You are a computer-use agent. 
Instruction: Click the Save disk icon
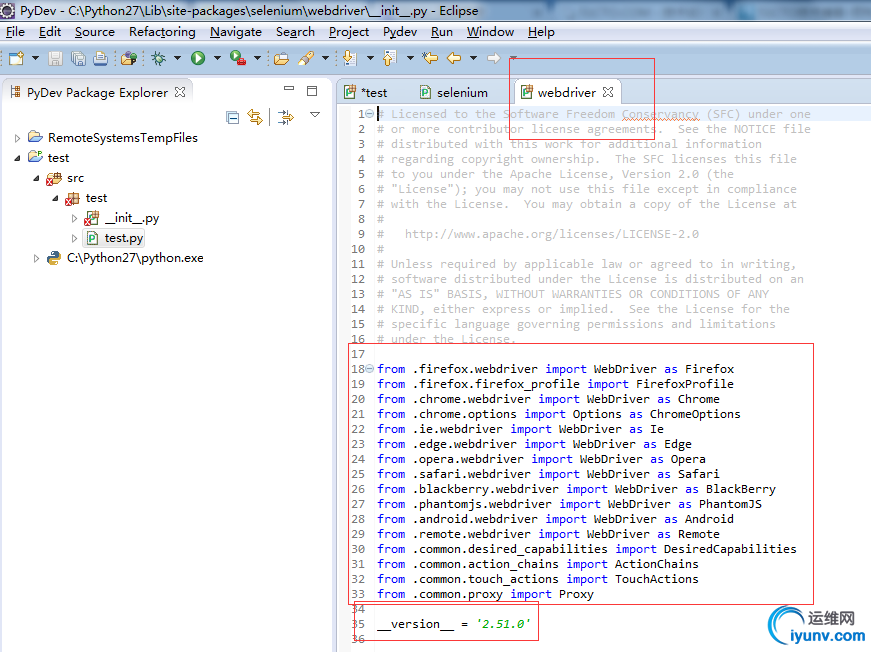tap(55, 58)
